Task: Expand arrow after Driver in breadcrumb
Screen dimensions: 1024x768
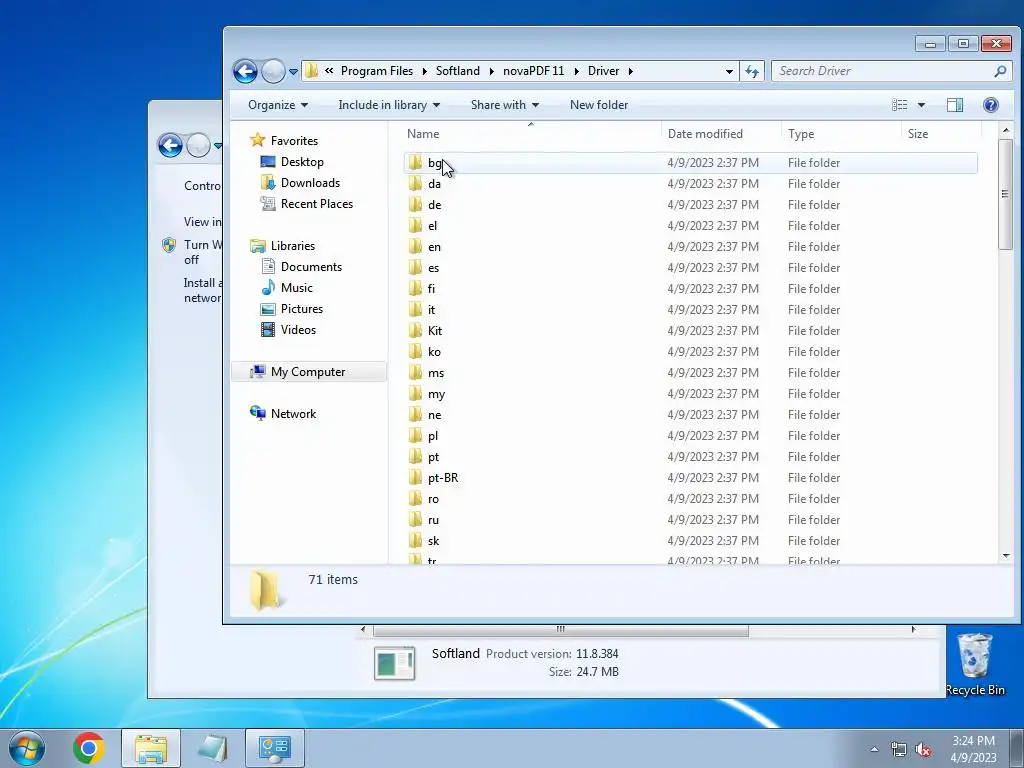Action: pyautogui.click(x=631, y=71)
